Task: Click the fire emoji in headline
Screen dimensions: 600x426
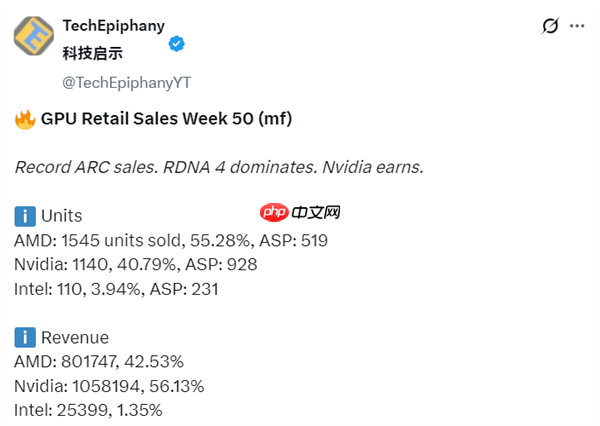Action: pos(25,120)
